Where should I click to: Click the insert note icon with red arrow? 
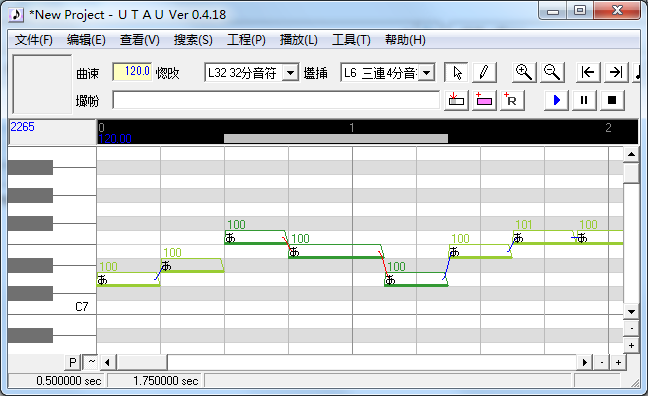pyautogui.click(x=456, y=100)
